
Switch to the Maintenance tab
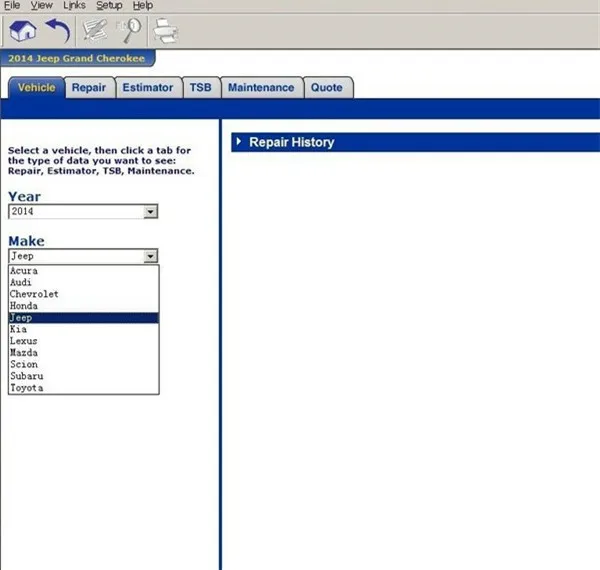pos(261,88)
